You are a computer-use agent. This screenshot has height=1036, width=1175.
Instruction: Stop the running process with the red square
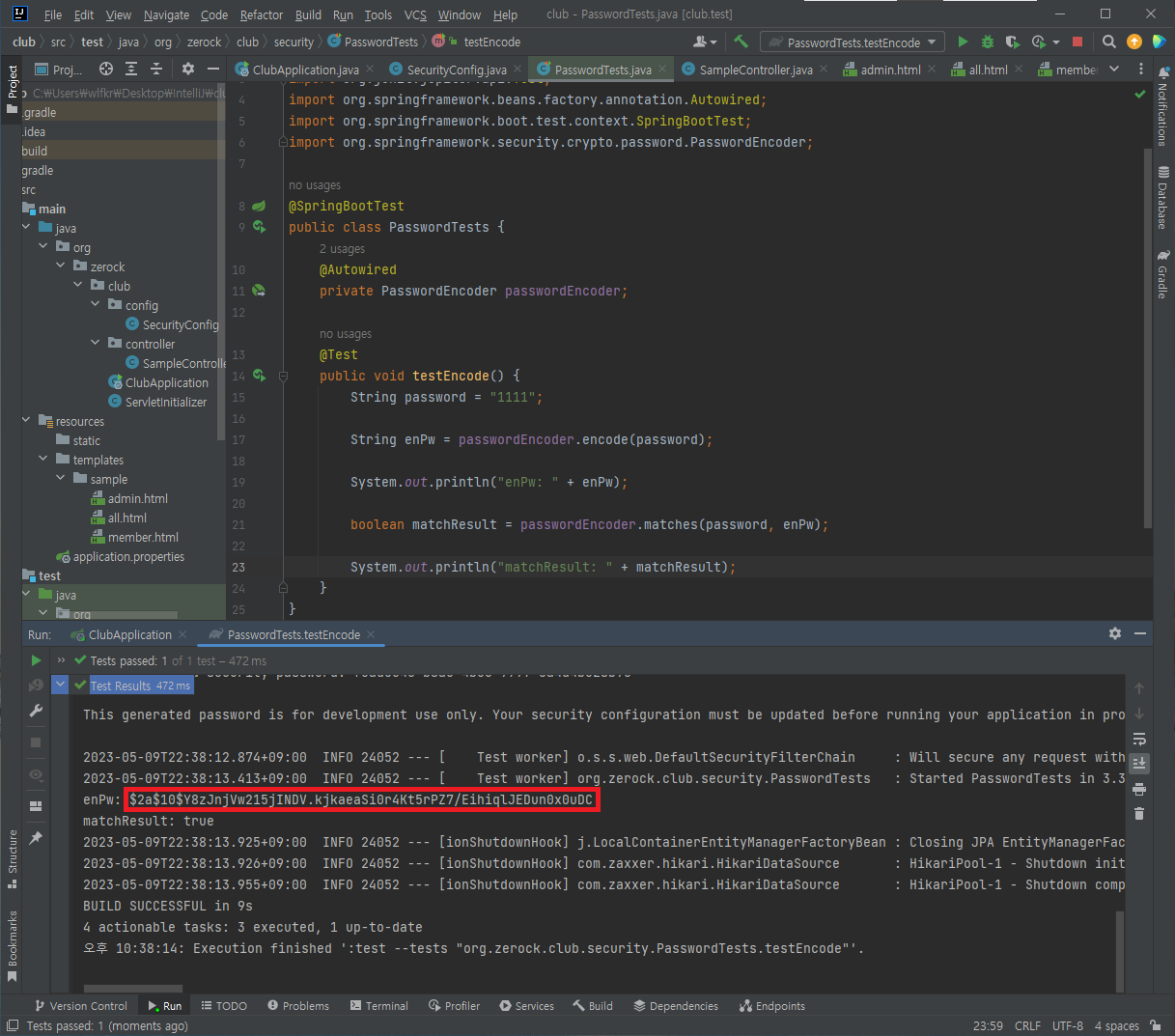[1077, 42]
